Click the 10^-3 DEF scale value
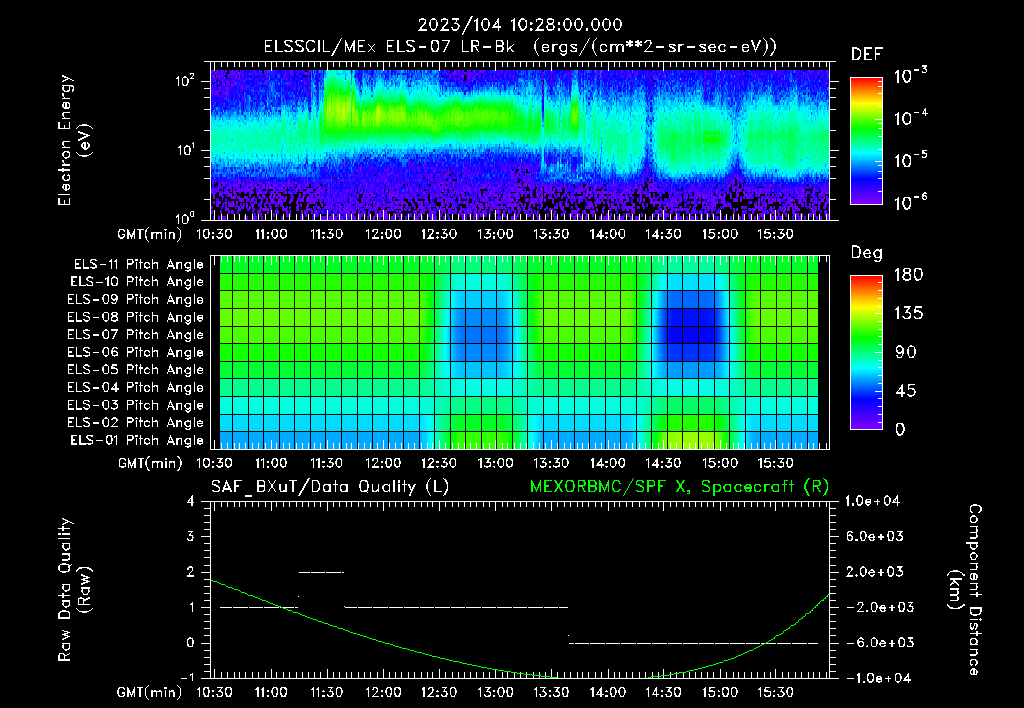The height and width of the screenshot is (708, 1024). pyautogui.click(x=910, y=76)
